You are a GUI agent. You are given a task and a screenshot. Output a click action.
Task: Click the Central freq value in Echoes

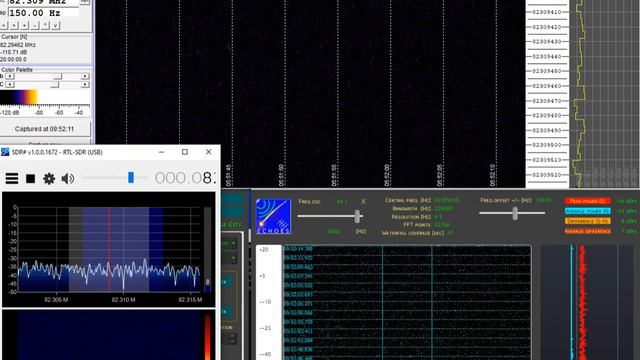pyautogui.click(x=446, y=200)
